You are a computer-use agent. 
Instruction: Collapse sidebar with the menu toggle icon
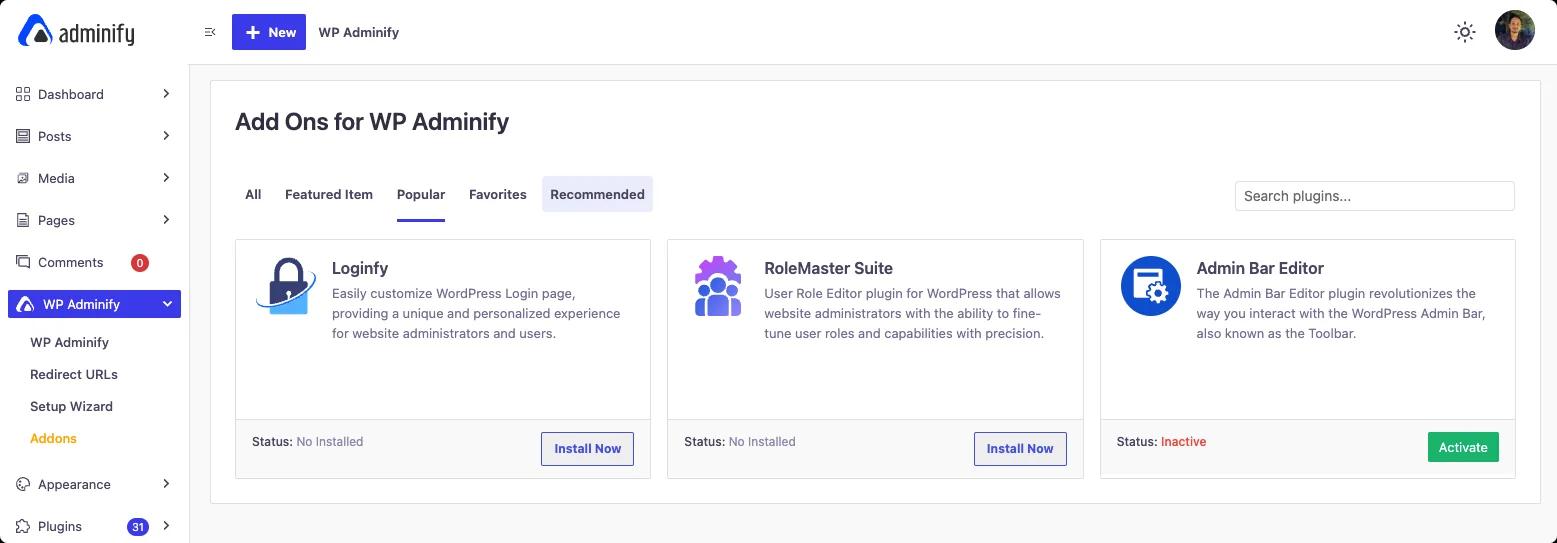pos(210,32)
